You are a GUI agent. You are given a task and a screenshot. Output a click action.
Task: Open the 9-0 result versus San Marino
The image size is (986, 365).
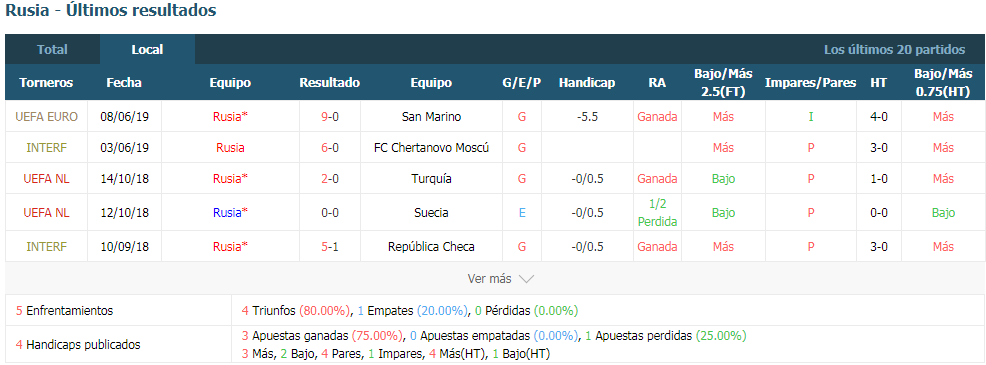pyautogui.click(x=330, y=116)
